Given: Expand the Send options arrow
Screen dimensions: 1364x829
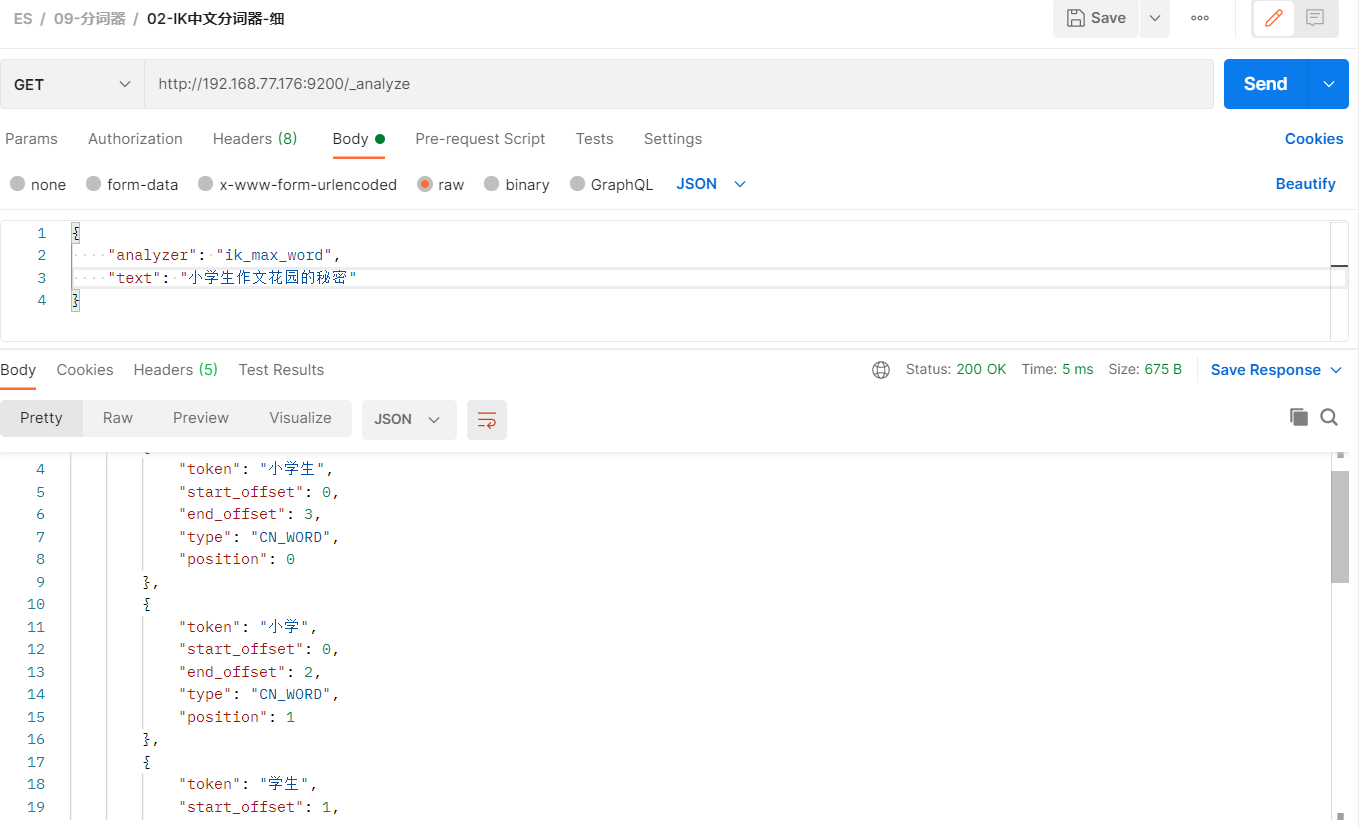Looking at the screenshot, I should point(1328,84).
